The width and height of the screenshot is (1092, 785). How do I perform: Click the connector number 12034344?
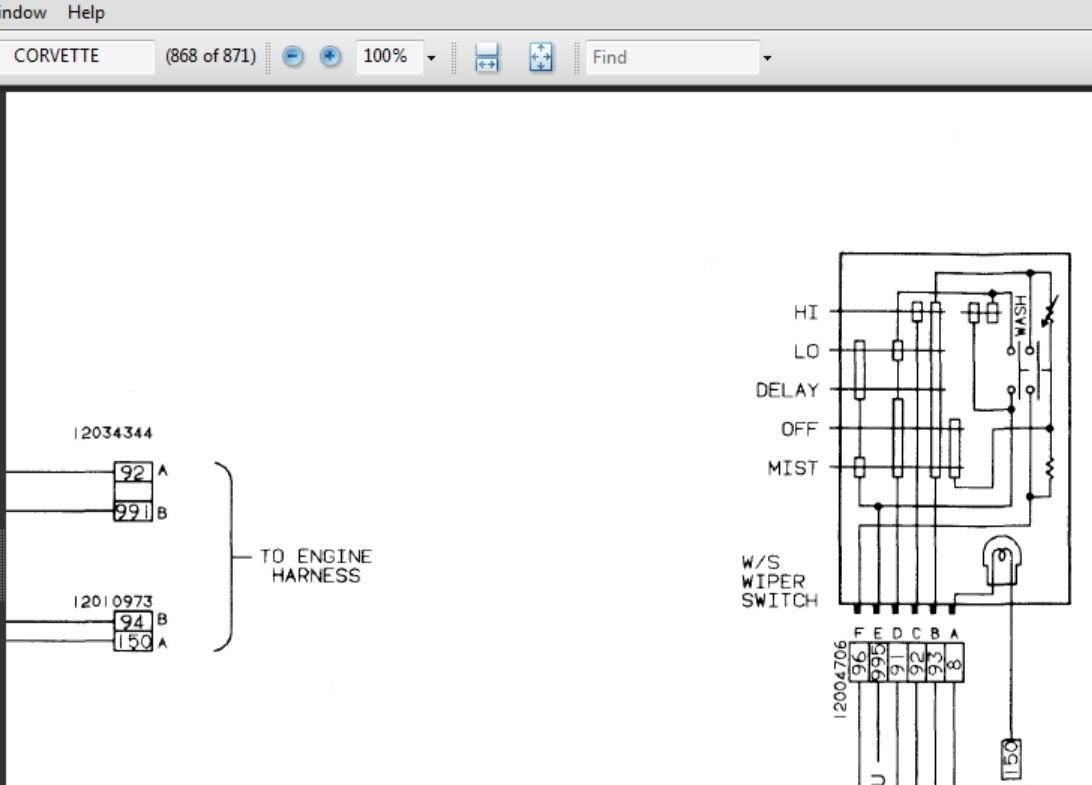113,433
